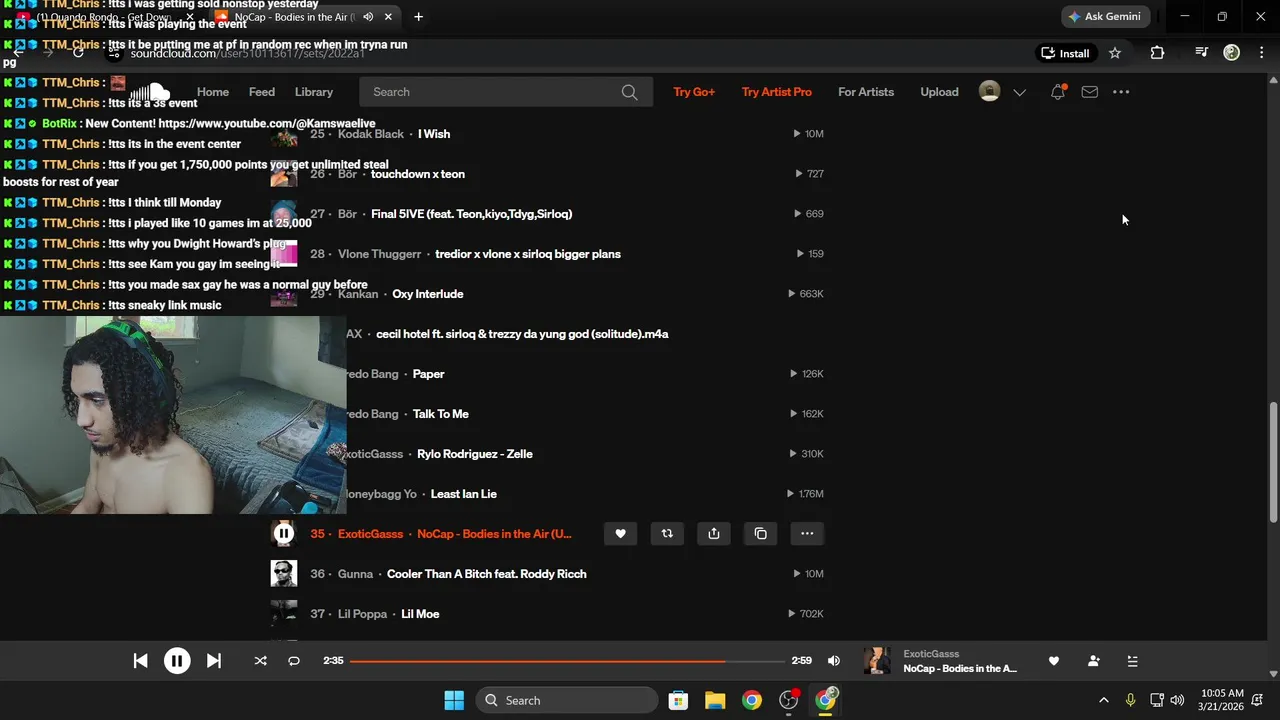Open the Upload page

[939, 92]
